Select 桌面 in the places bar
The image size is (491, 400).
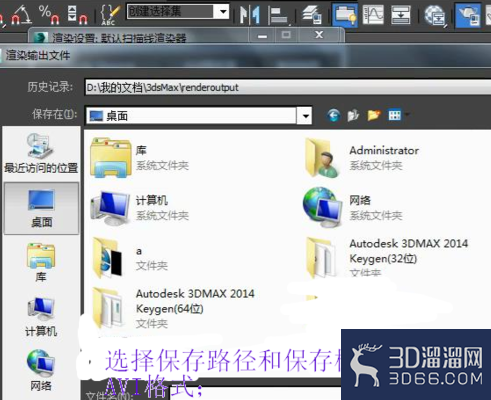pos(41,208)
